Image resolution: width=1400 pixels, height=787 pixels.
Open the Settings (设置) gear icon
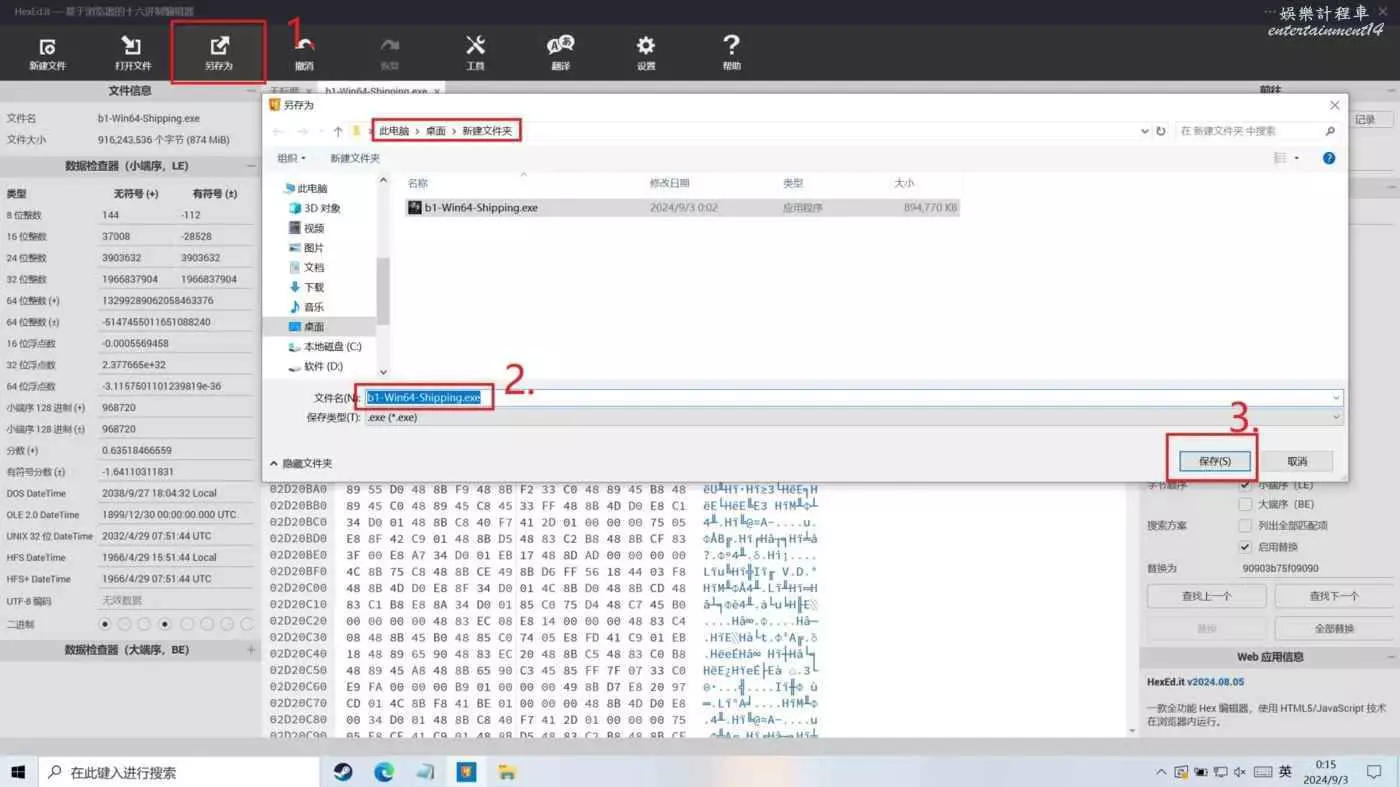[646, 53]
